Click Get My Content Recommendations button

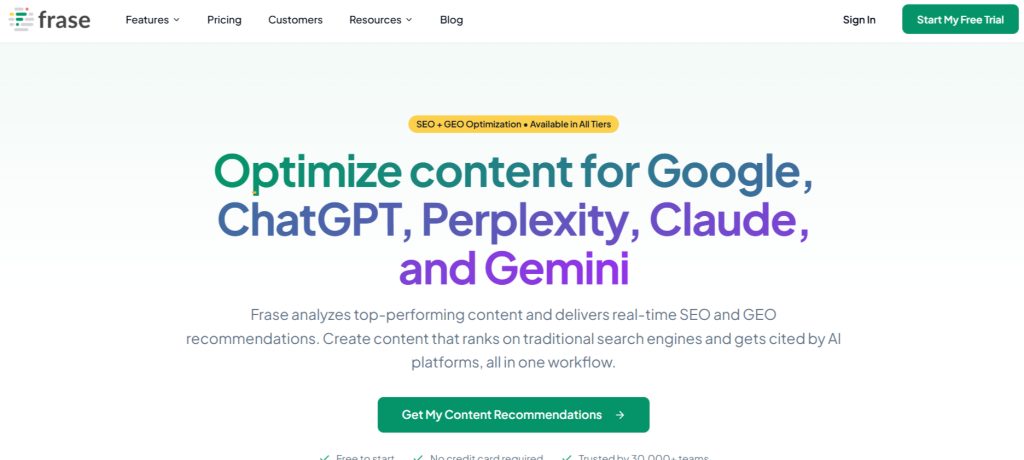[501, 415]
